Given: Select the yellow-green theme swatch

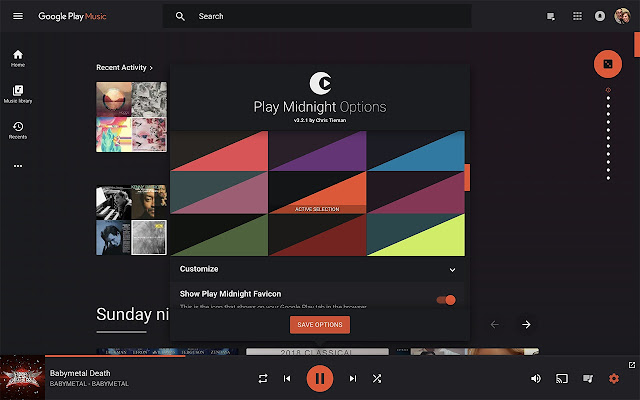Looking at the screenshot, I should click(416, 235).
